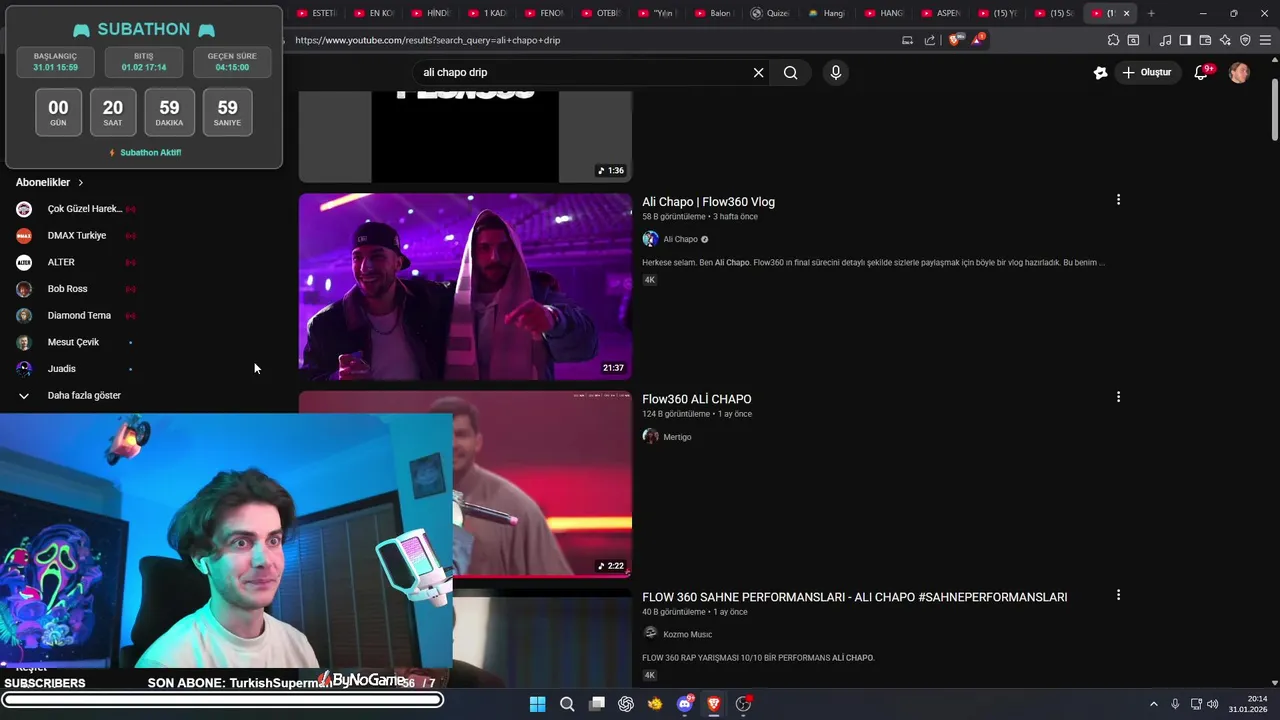The height and width of the screenshot is (720, 1280).
Task: Open DMAX Türkiye subscription channel
Action: [75, 235]
